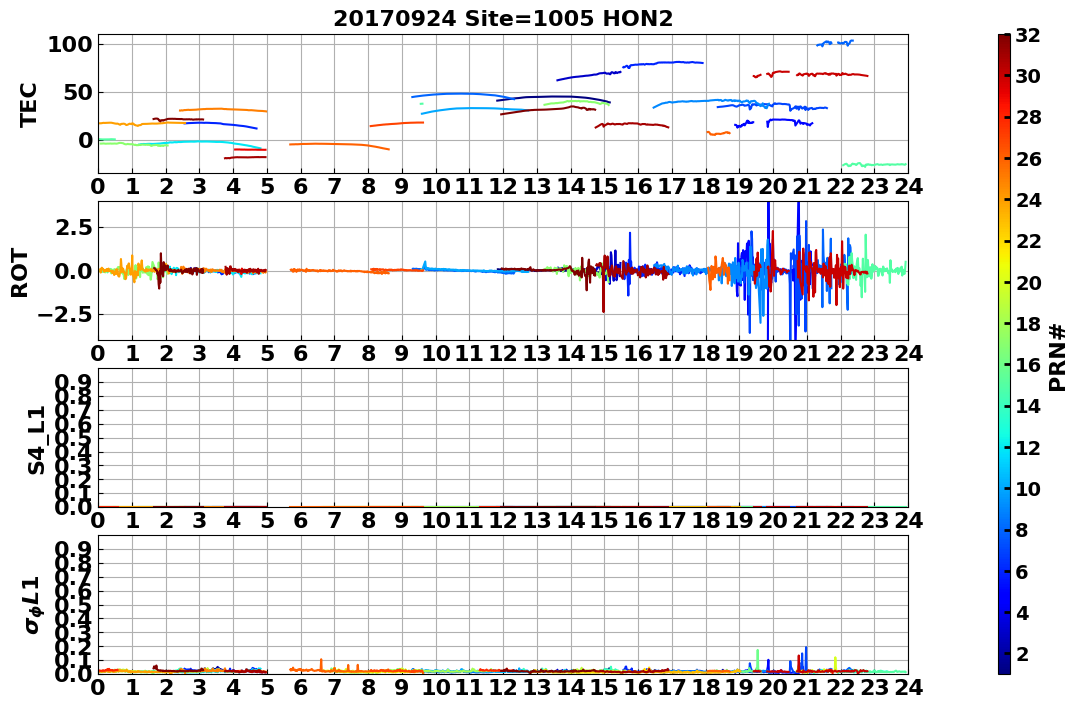Click hour 9 tick under the σφL1 panel
This screenshot has width=1077, height=709.
(402, 687)
